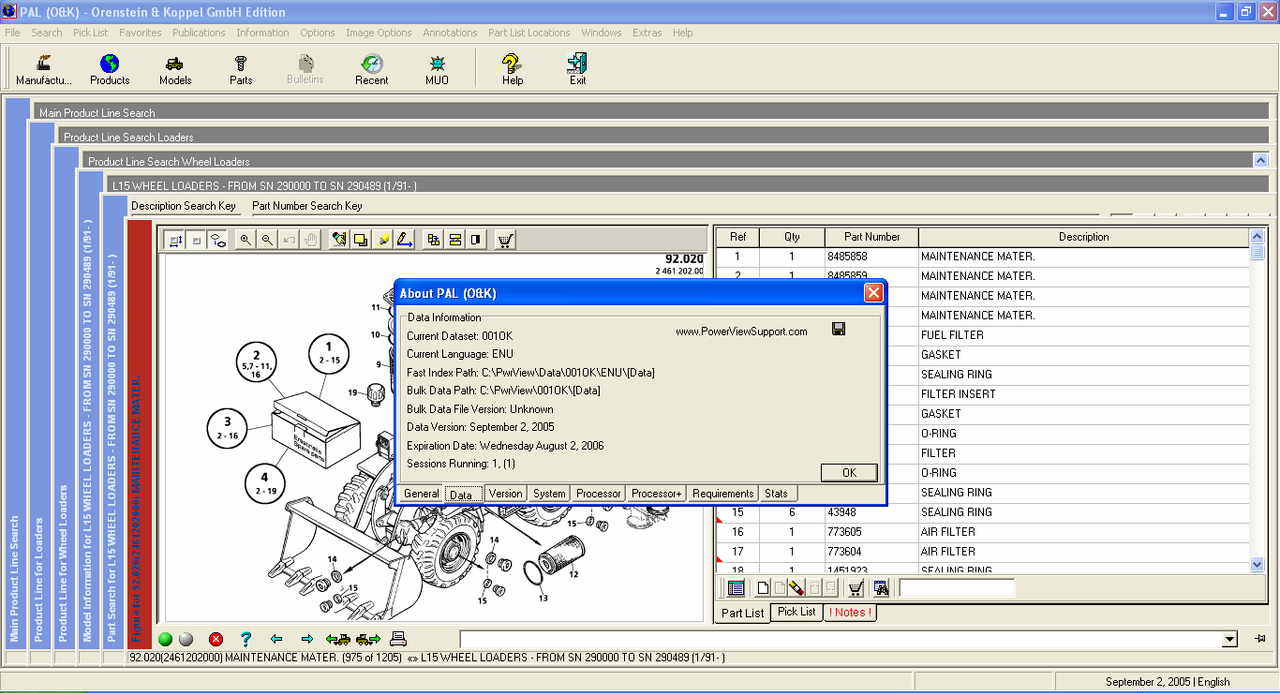Switch to Stats tab in About dialog
The height and width of the screenshot is (693, 1280).
pyautogui.click(x=777, y=494)
